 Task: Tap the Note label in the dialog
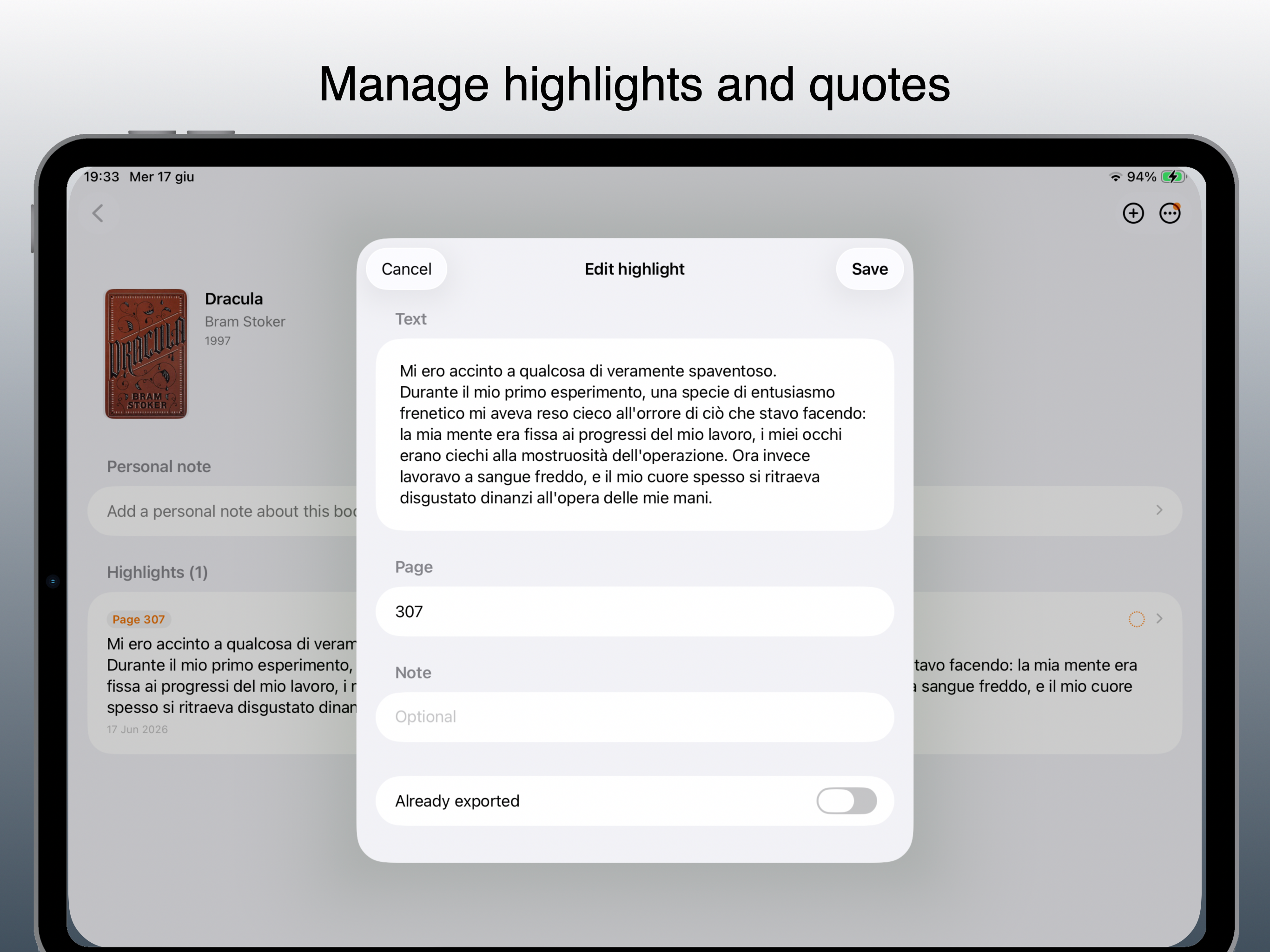(413, 672)
